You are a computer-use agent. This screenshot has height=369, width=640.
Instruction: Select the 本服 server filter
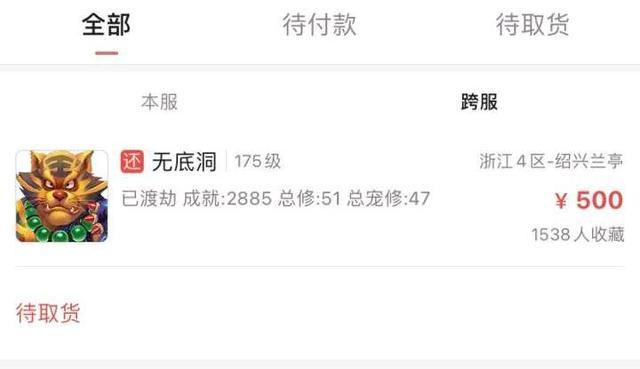[160, 102]
